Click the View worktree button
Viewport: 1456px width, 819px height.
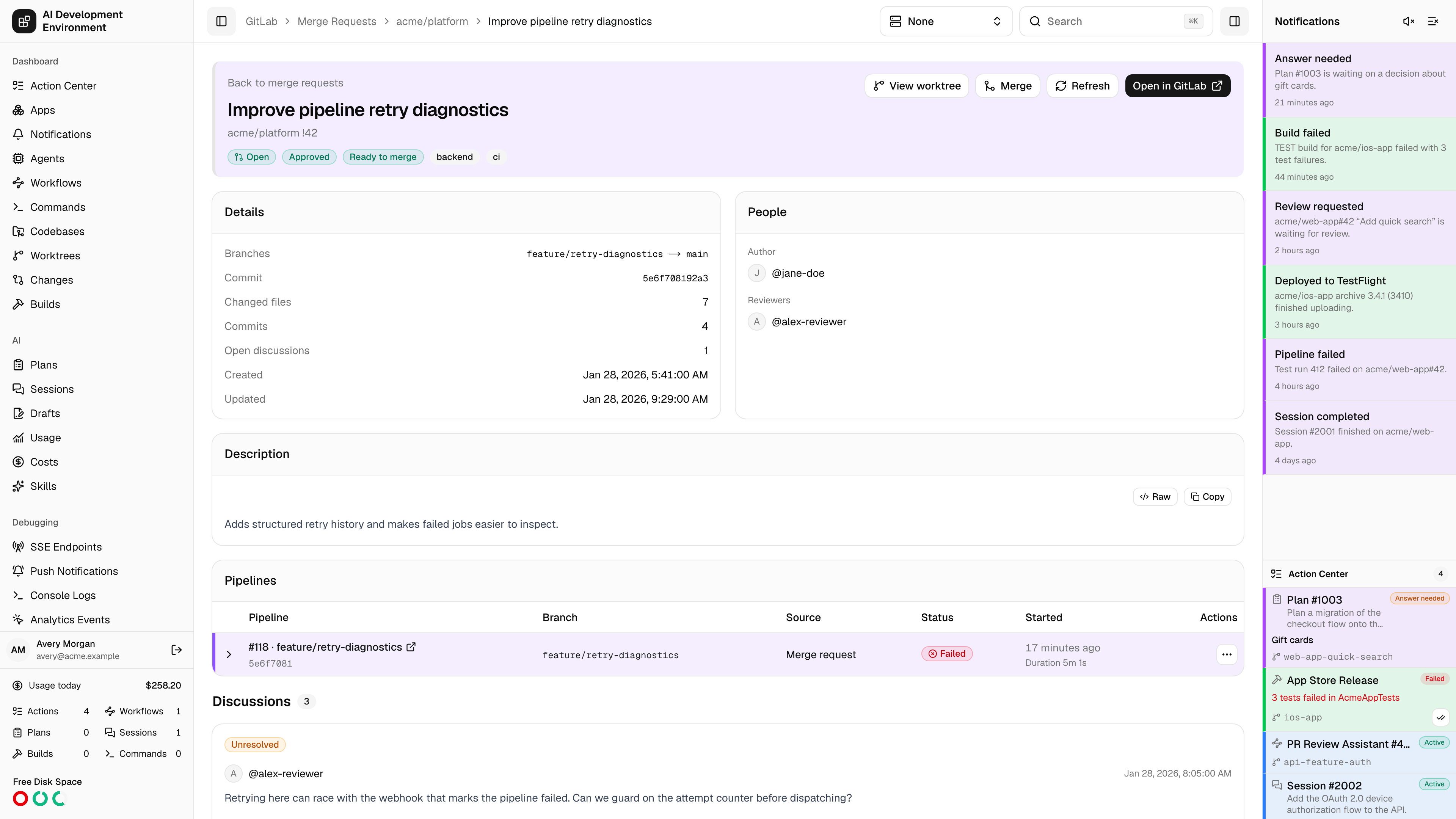point(916,86)
